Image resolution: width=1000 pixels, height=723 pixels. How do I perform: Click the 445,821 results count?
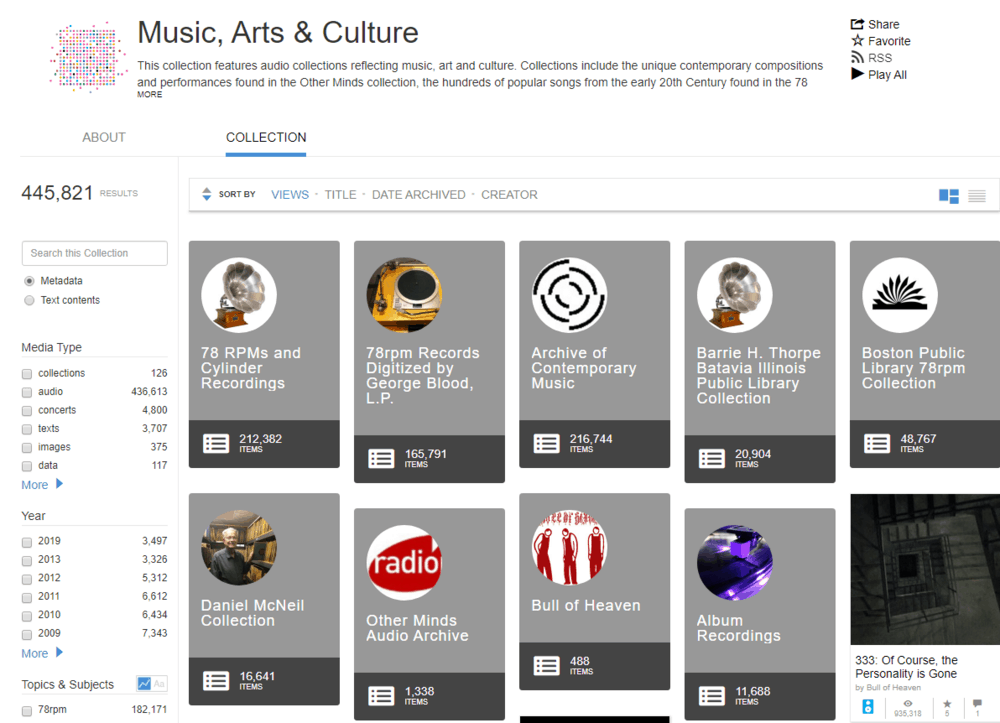click(x=57, y=193)
